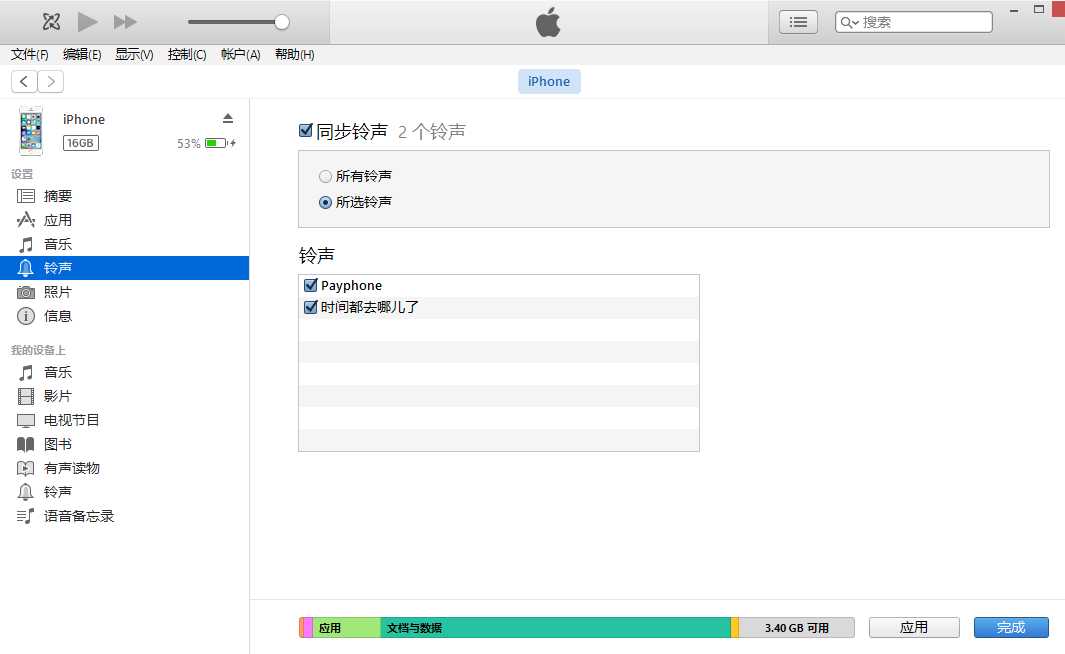Screen dimensions: 1065x654
Task: Toggle the 同步铃声 checkbox
Action: pyautogui.click(x=306, y=130)
